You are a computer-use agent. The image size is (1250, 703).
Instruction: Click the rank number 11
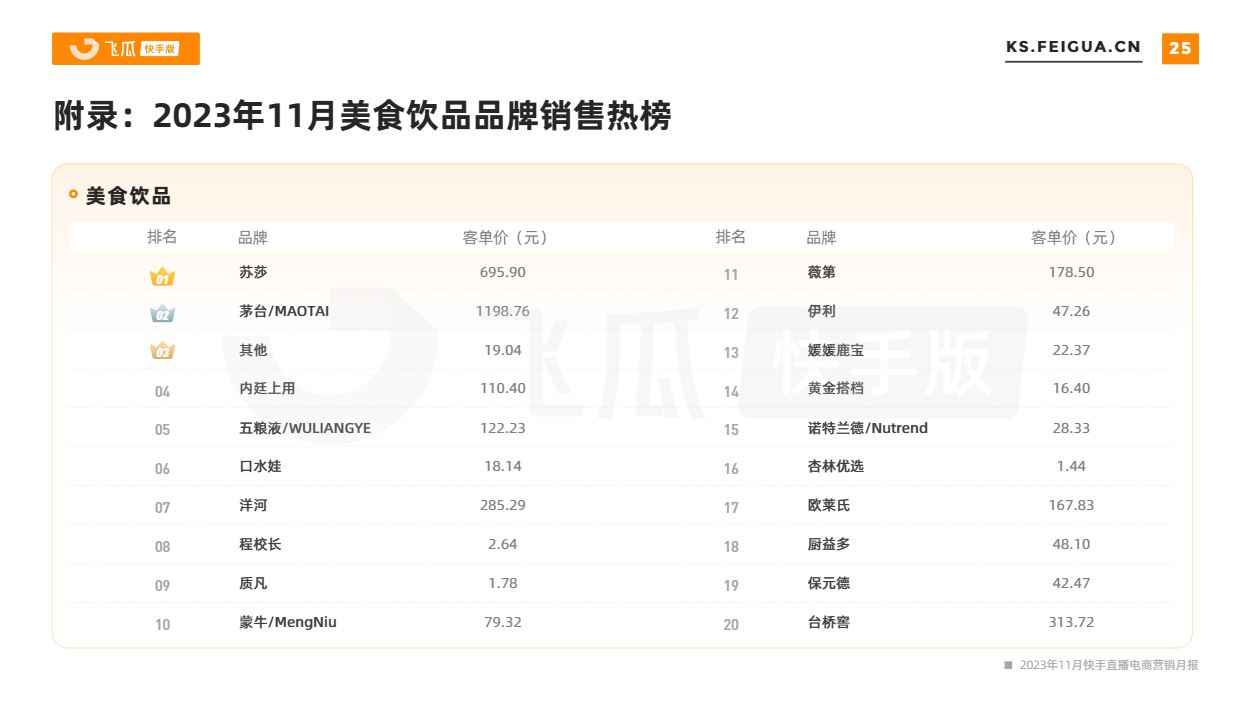tap(731, 275)
